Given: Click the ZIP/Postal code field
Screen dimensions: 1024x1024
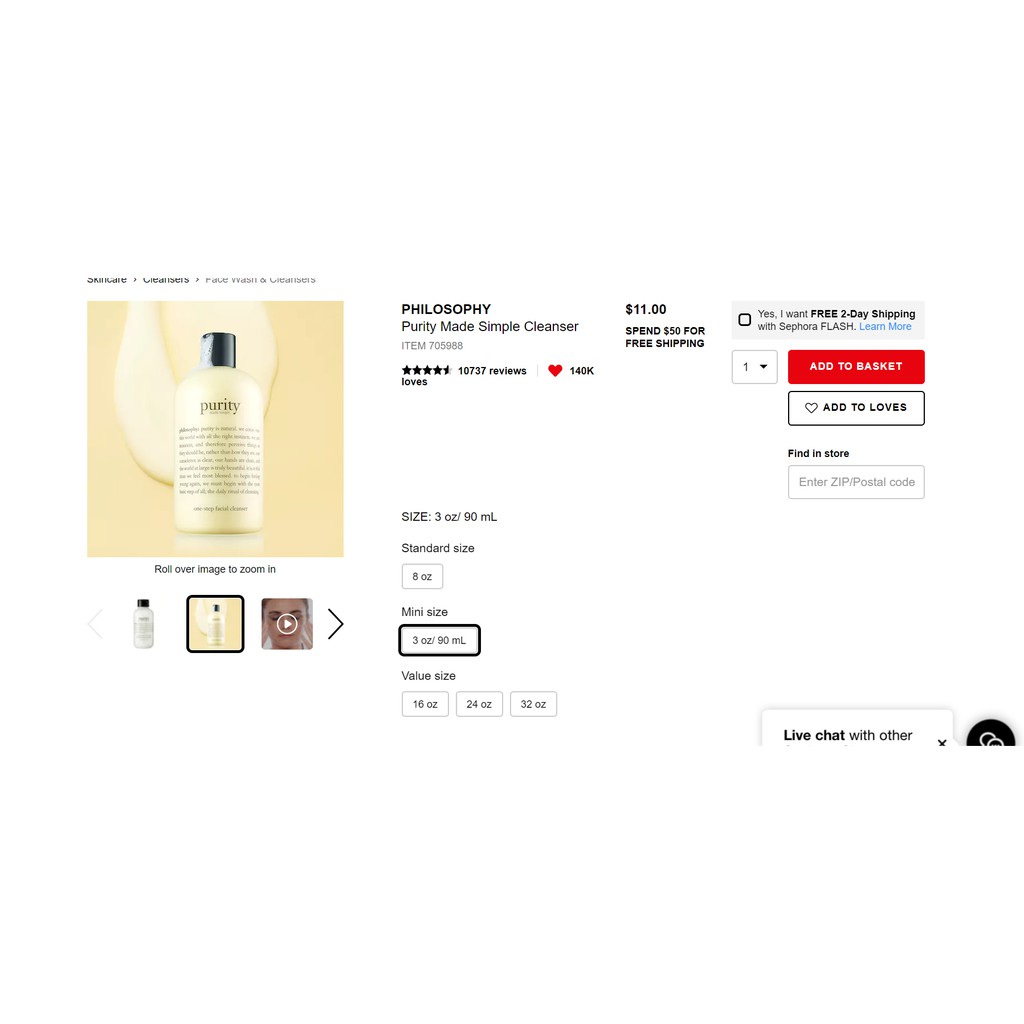Looking at the screenshot, I should (856, 482).
